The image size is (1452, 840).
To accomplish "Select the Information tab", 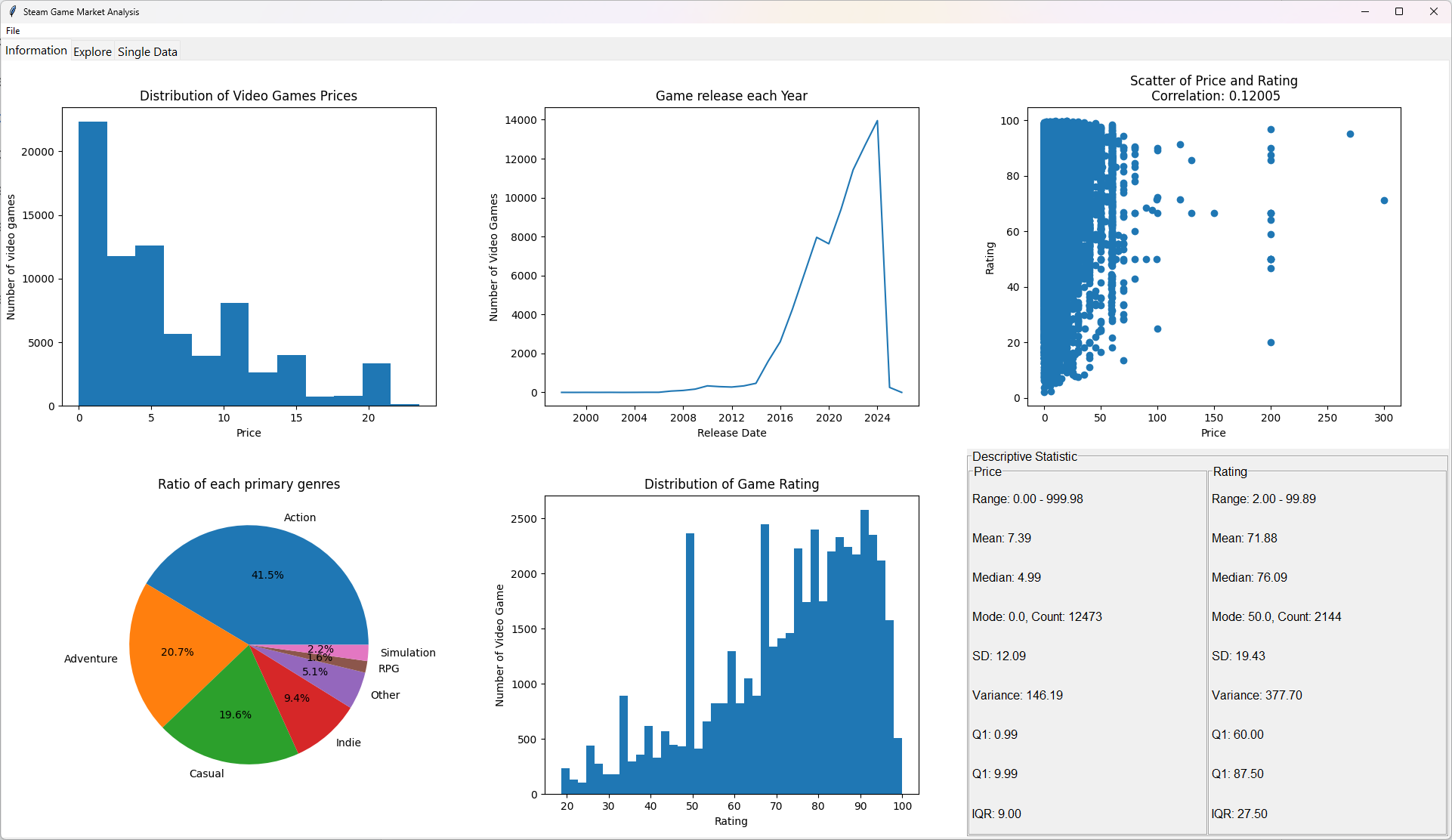I will tap(36, 51).
